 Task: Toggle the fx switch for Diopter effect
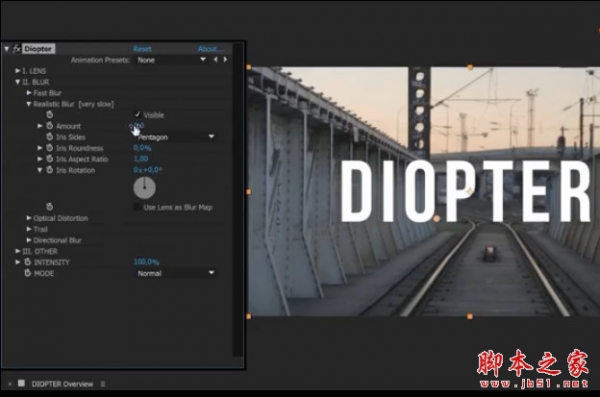tap(16, 49)
